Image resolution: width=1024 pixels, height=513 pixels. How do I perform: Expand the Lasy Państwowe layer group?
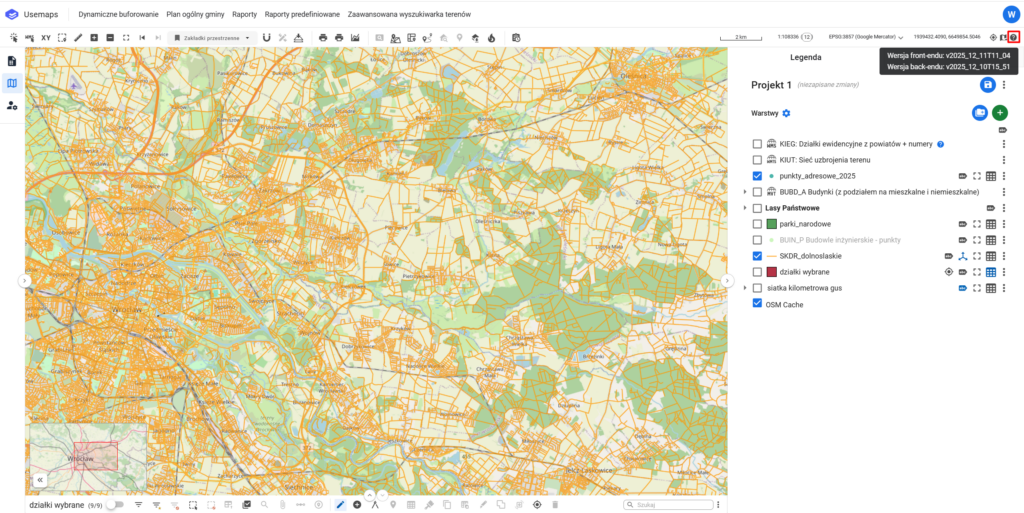pos(744,208)
